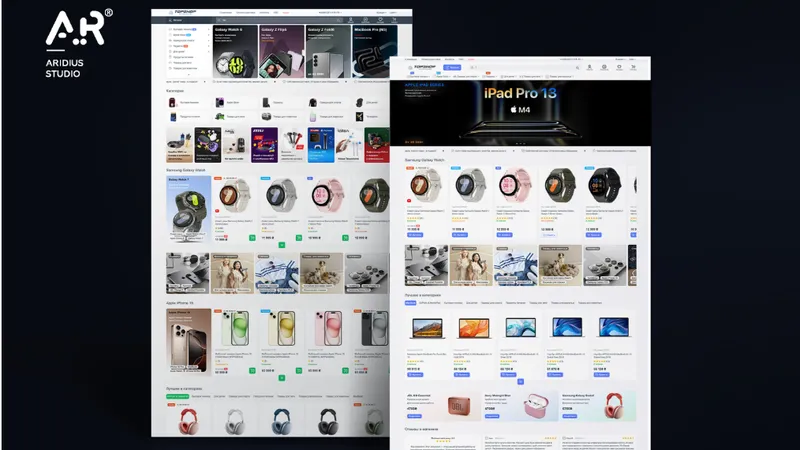Click blue expand button below right page MacBook row
The width and height of the screenshot is (800, 450).
520,382
